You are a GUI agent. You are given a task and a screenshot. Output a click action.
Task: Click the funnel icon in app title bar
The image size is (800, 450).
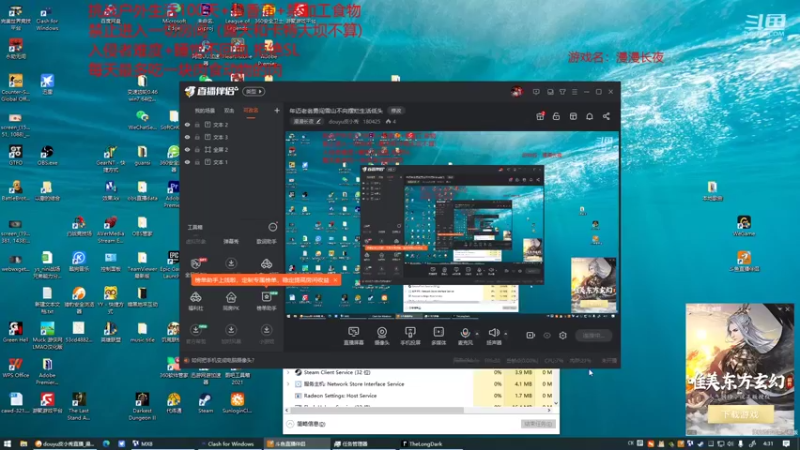point(562,92)
